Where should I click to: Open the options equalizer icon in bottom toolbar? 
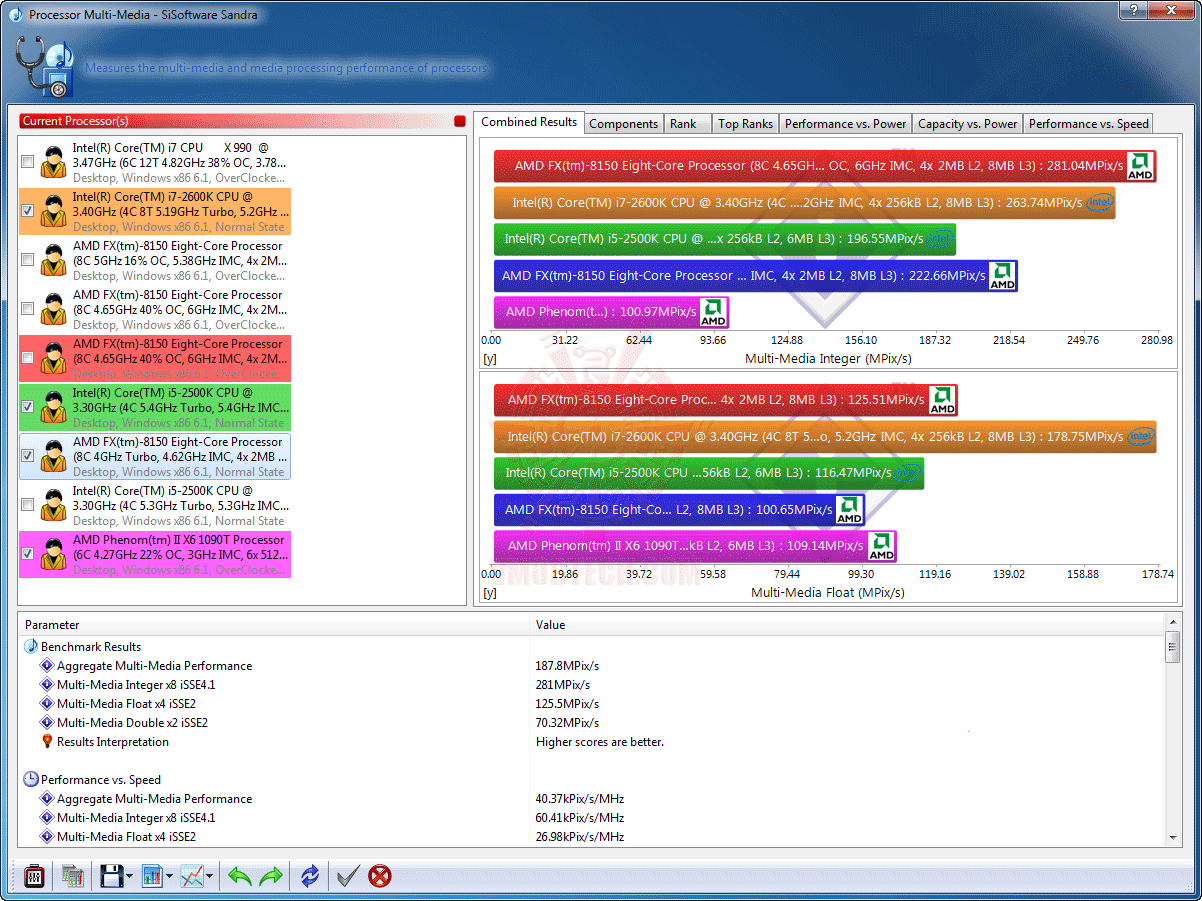(x=34, y=877)
